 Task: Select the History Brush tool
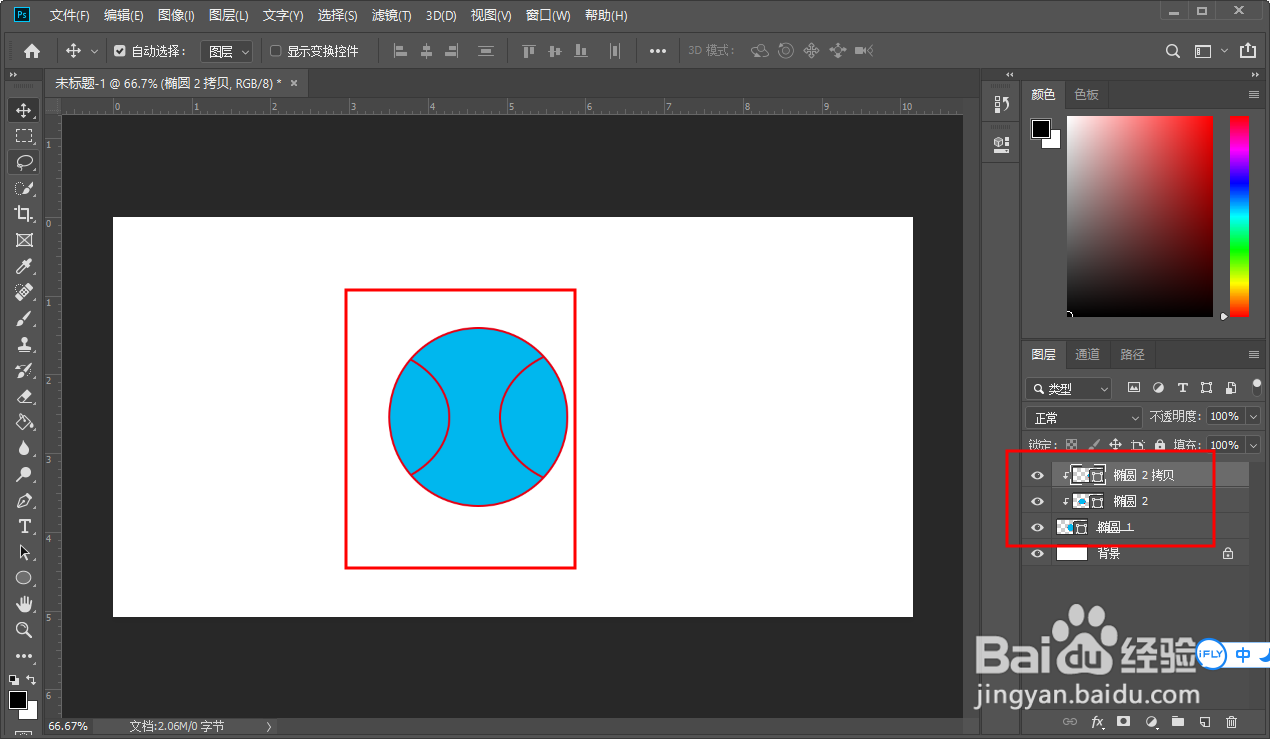(24, 370)
